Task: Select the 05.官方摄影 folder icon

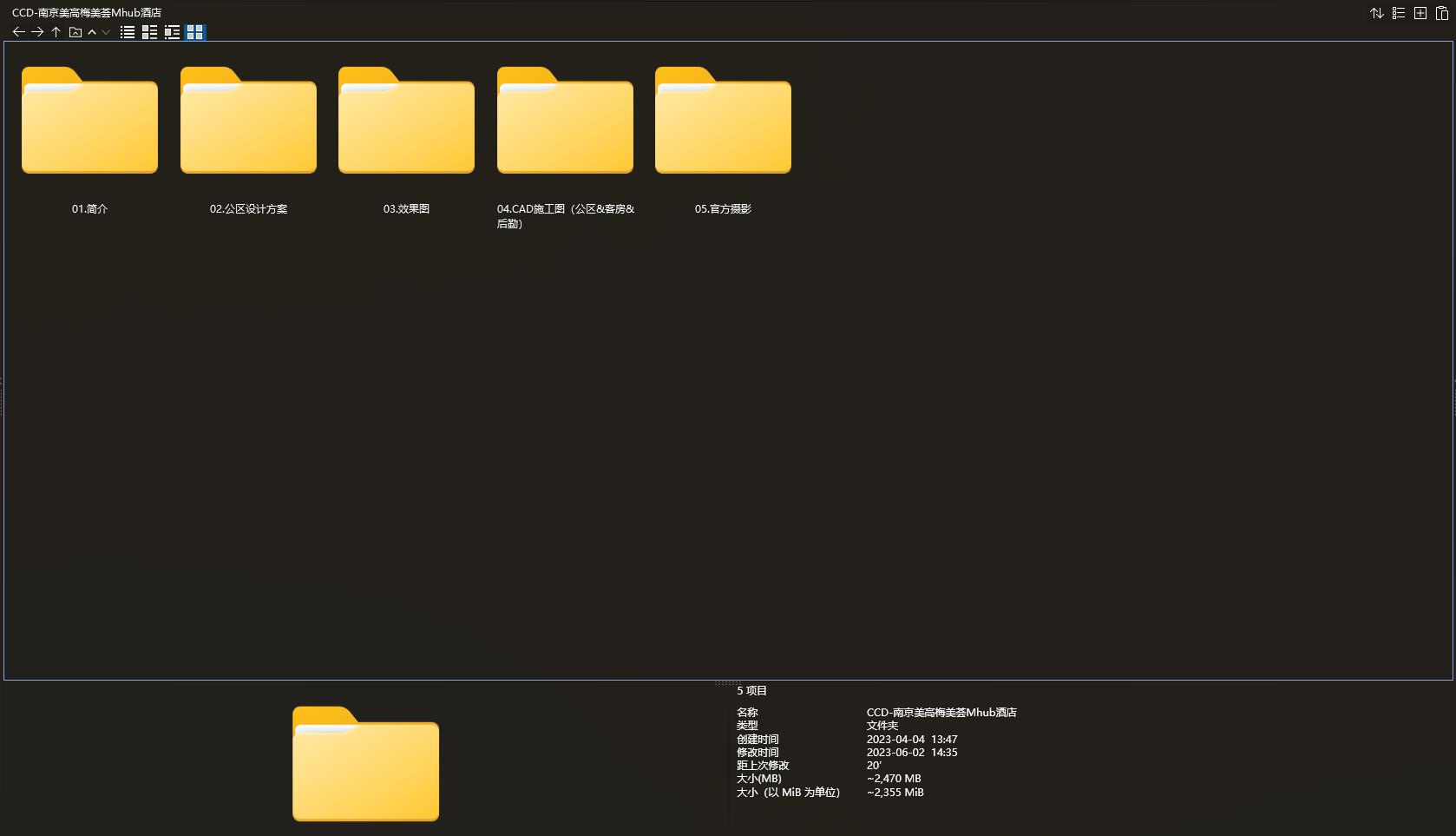Action: [723, 120]
